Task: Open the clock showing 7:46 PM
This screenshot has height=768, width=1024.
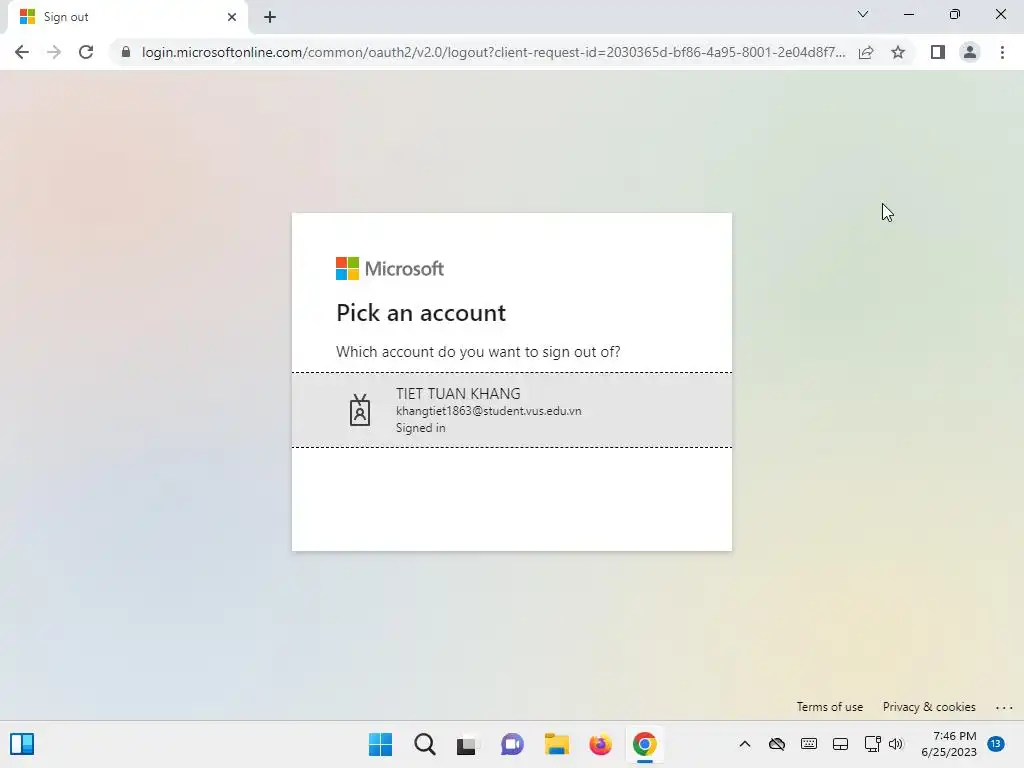Action: point(949,744)
